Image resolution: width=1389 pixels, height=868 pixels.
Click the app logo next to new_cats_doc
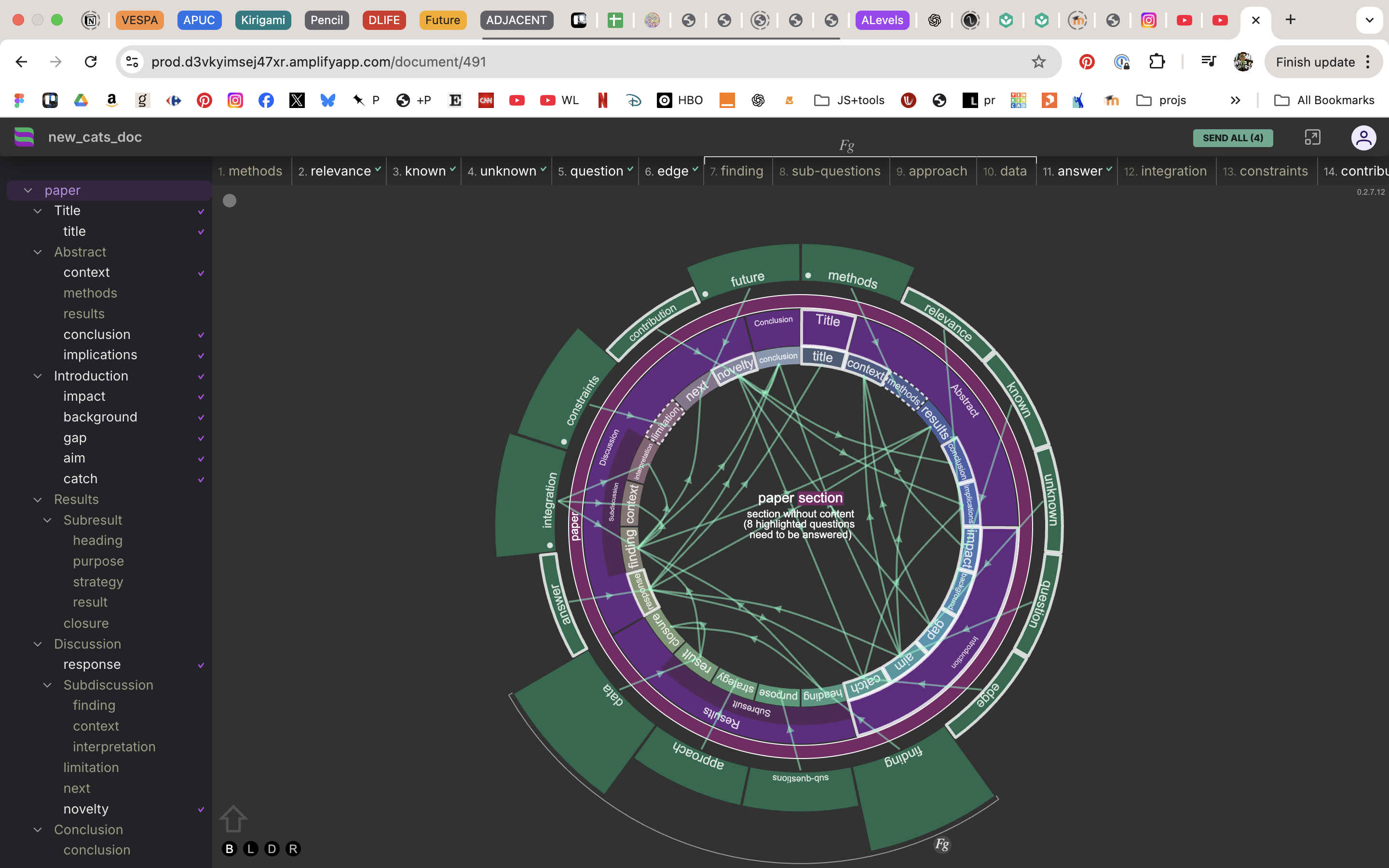coord(24,137)
